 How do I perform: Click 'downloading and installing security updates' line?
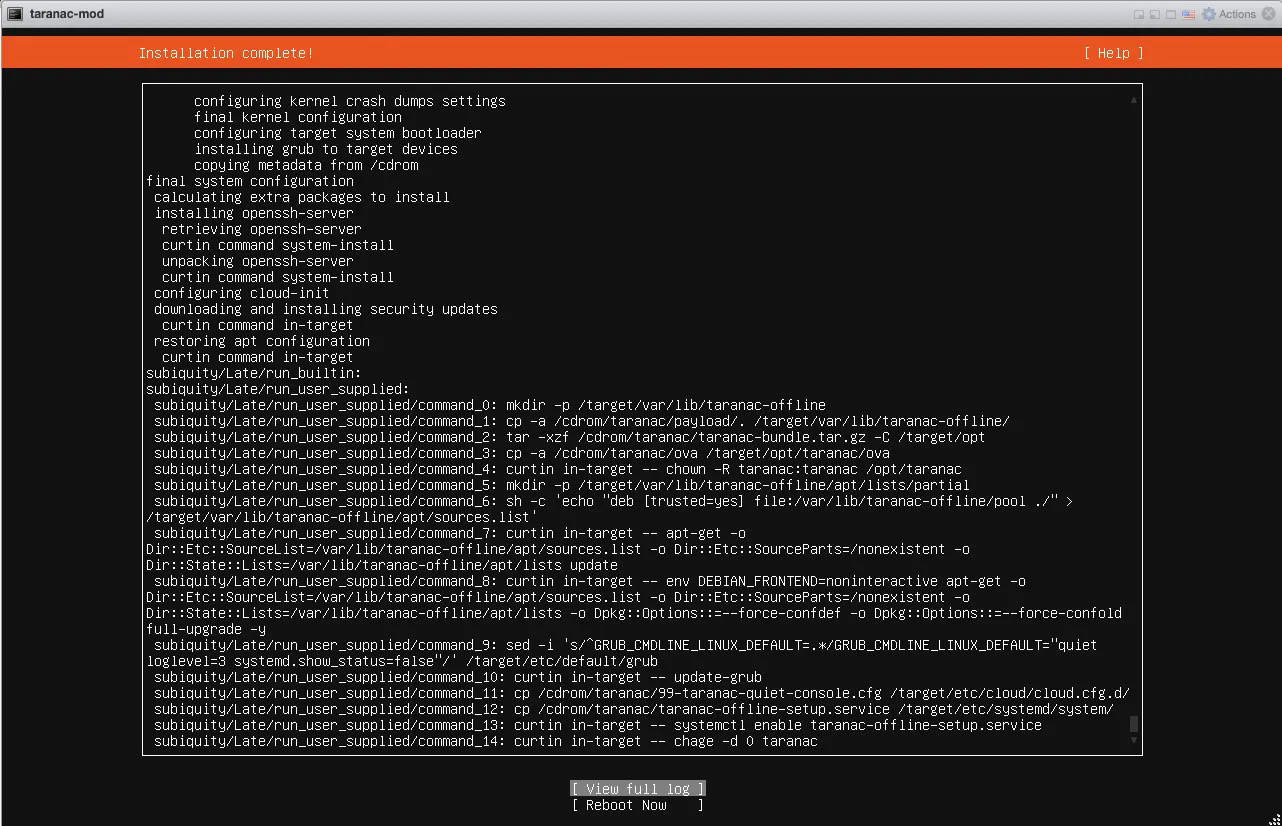pyautogui.click(x=326, y=309)
